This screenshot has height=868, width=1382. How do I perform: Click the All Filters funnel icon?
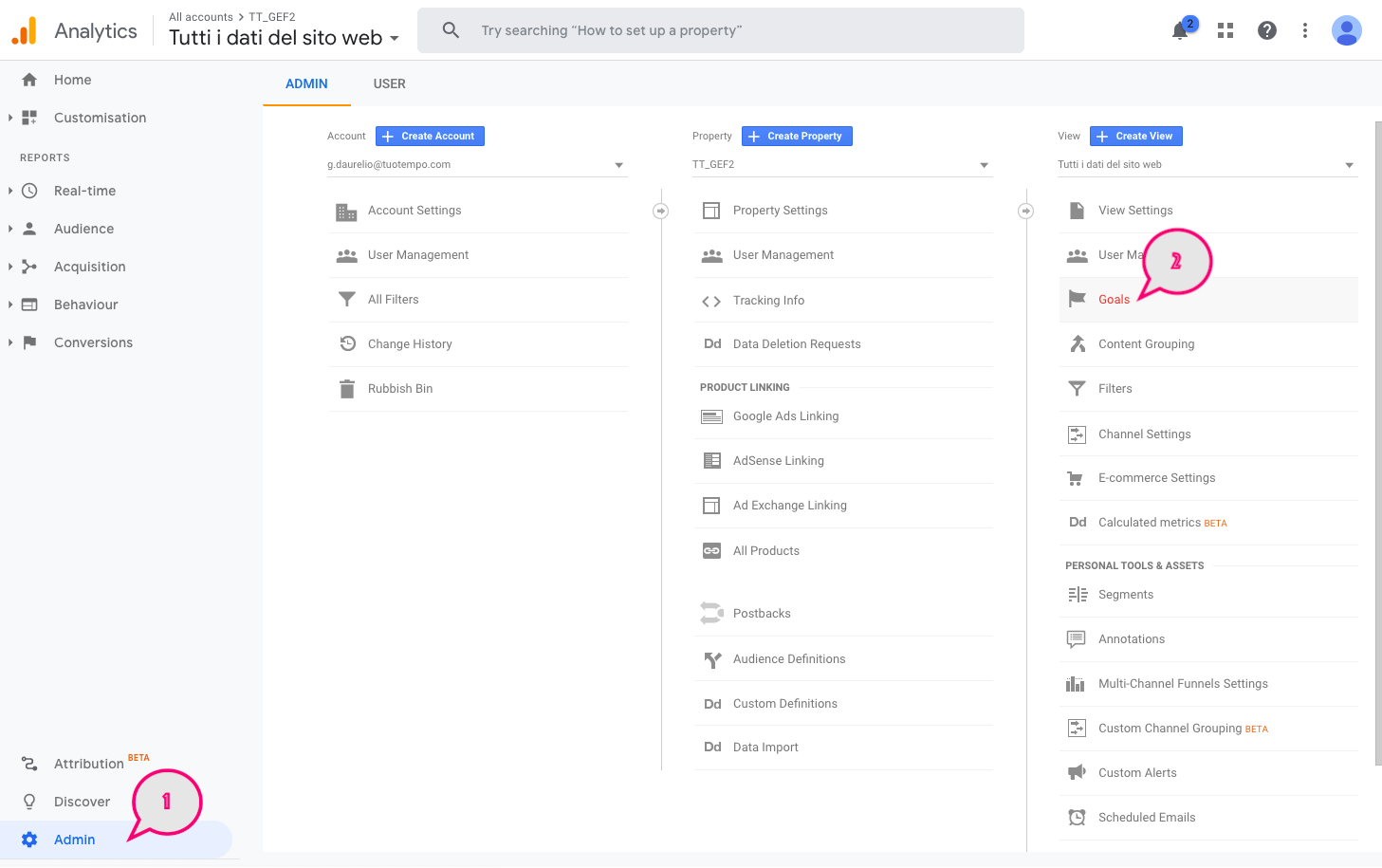(x=347, y=300)
